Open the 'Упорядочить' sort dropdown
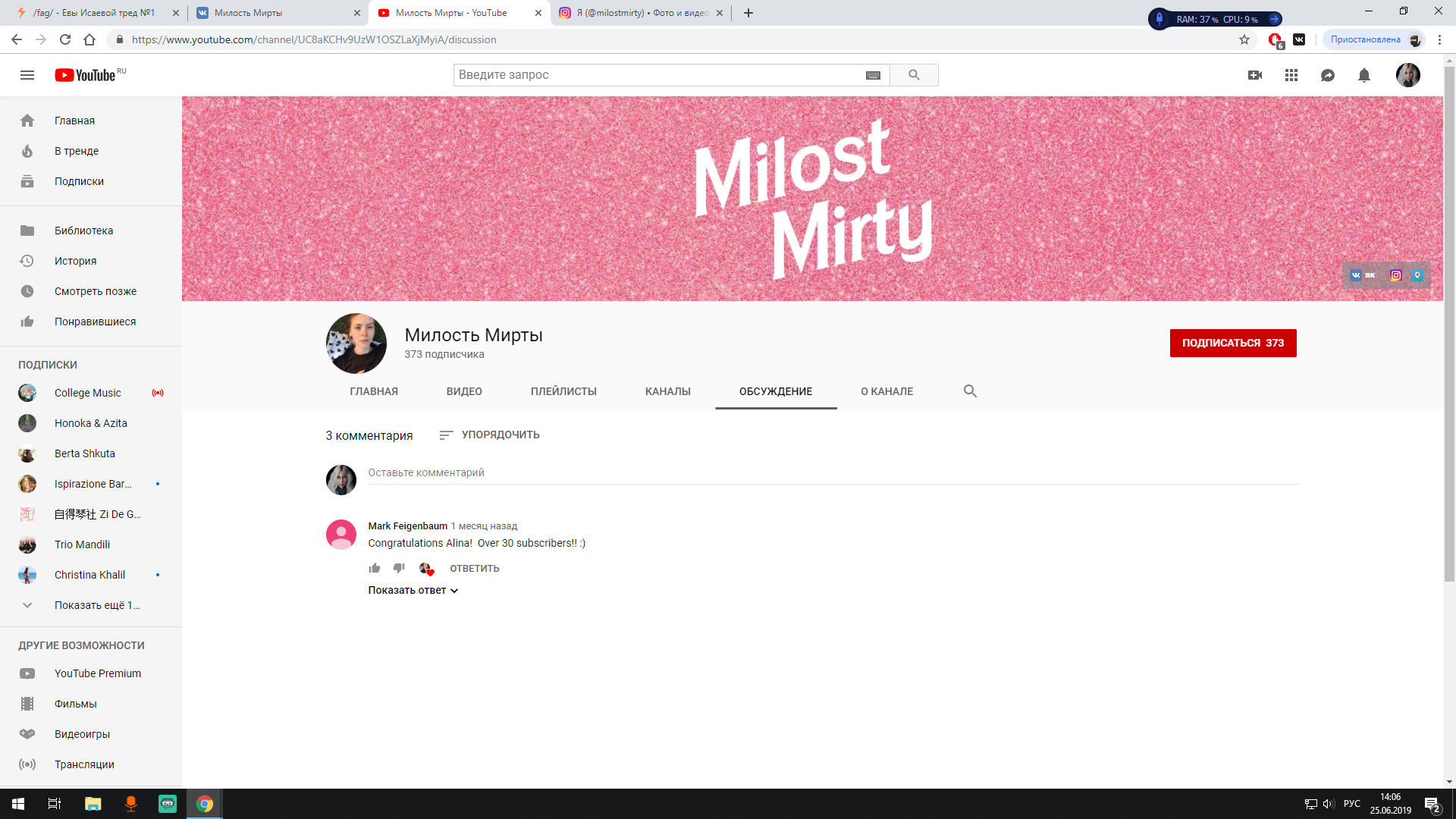 [489, 435]
